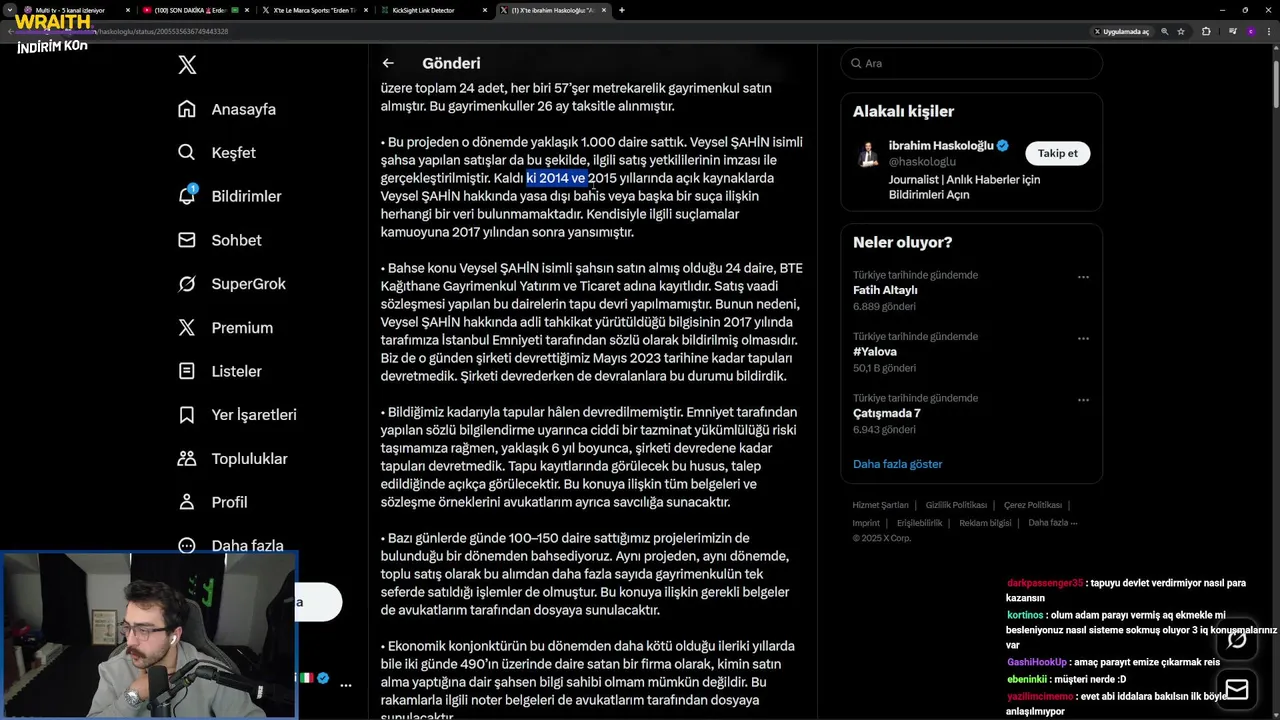Follow ibrahim Haskoloğlu with Takip et
The width and height of the screenshot is (1280, 720).
coord(1057,153)
